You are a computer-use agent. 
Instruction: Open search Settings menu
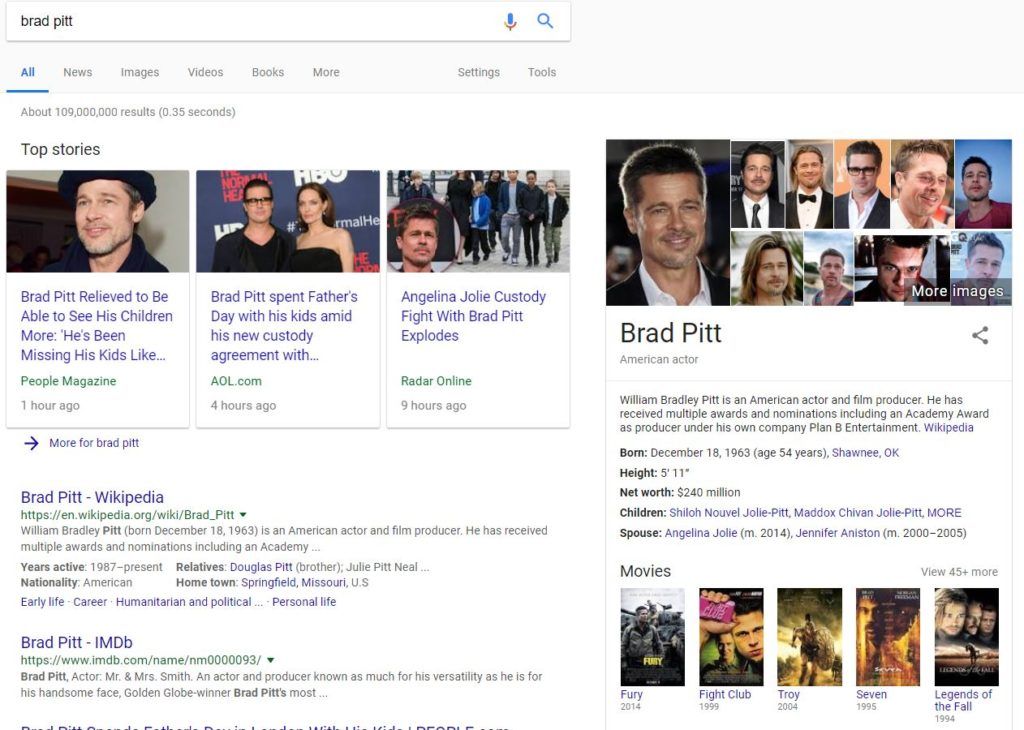click(479, 72)
